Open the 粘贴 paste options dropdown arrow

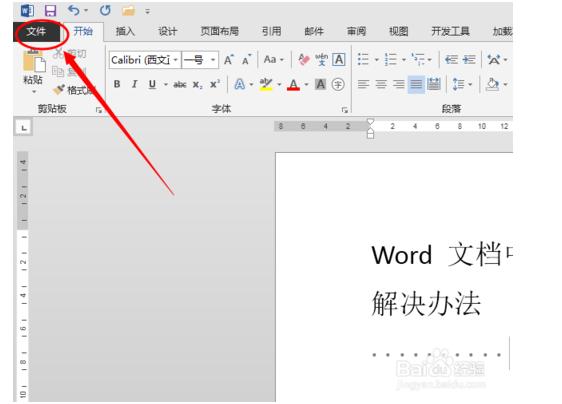[34, 92]
